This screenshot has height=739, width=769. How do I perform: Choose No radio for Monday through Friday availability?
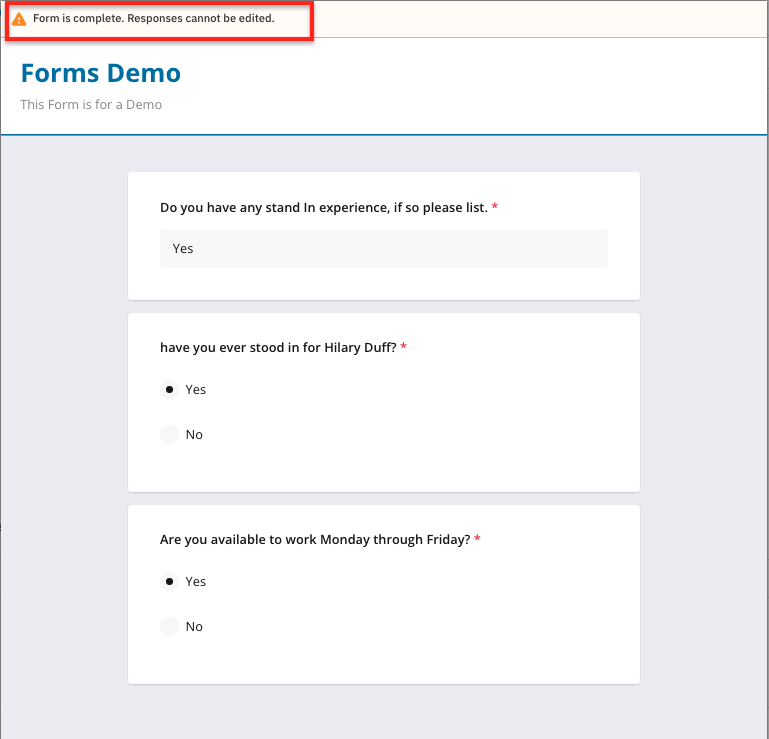click(x=169, y=627)
